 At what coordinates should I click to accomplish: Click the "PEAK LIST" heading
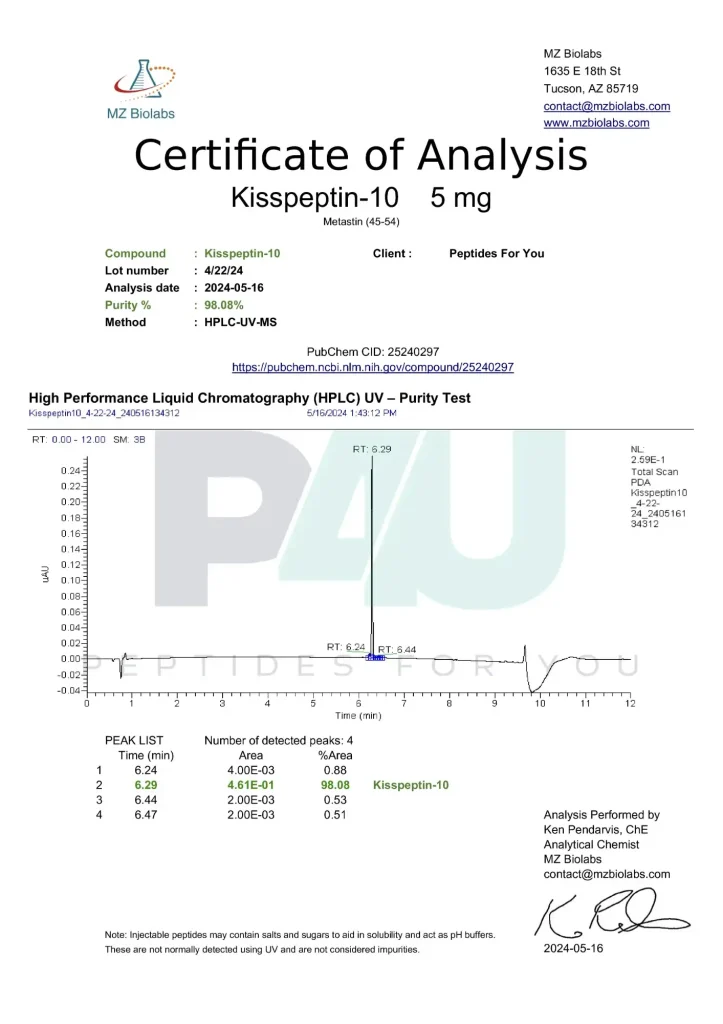click(134, 741)
